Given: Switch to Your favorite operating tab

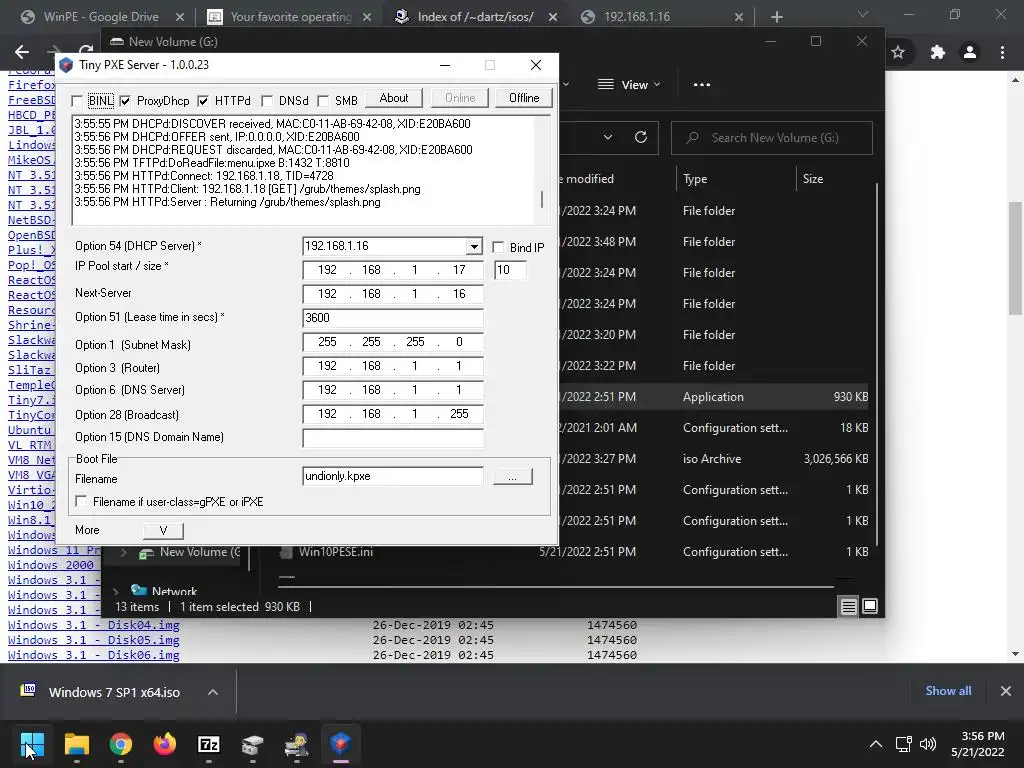Looking at the screenshot, I should (291, 17).
